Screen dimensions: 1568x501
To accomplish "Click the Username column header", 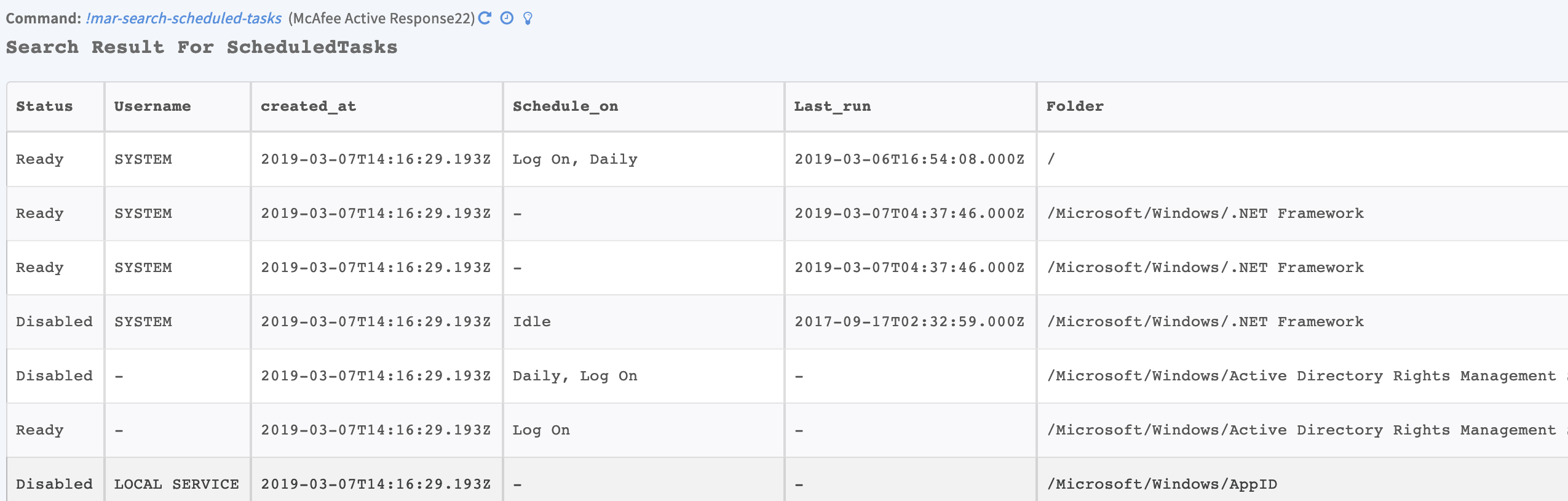I will pos(152,106).
